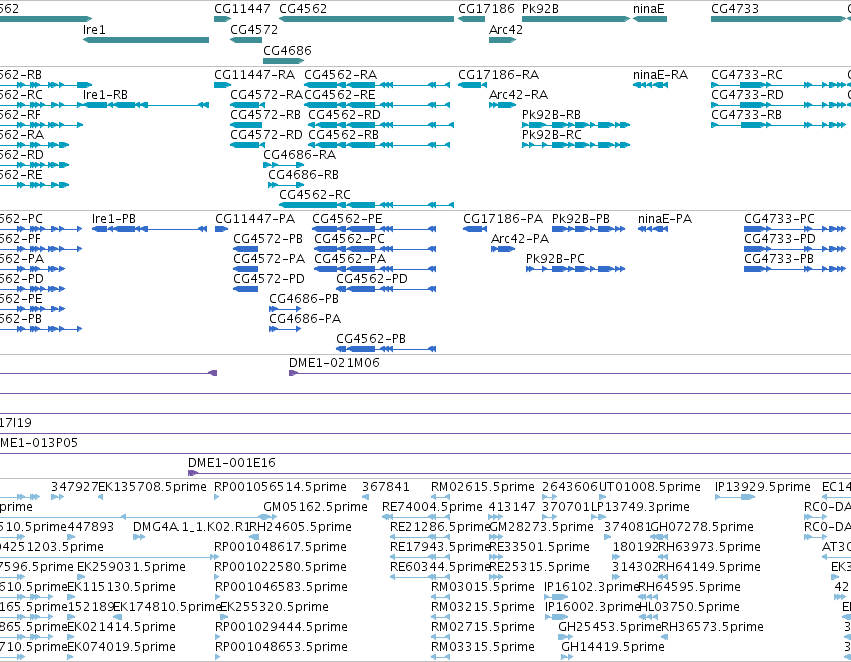Select the Pk92B gene label

pos(540,9)
